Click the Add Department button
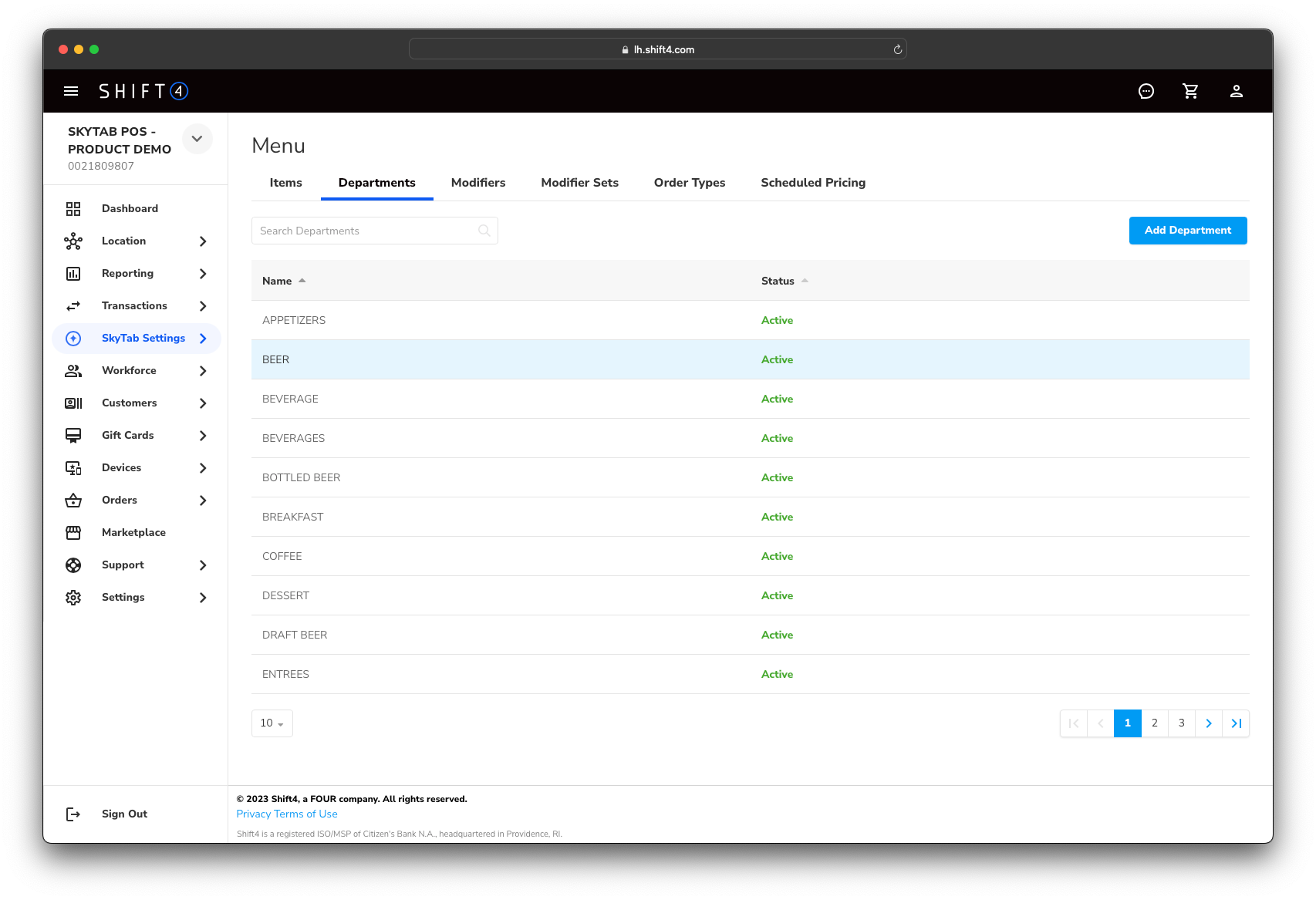 [x=1187, y=231]
